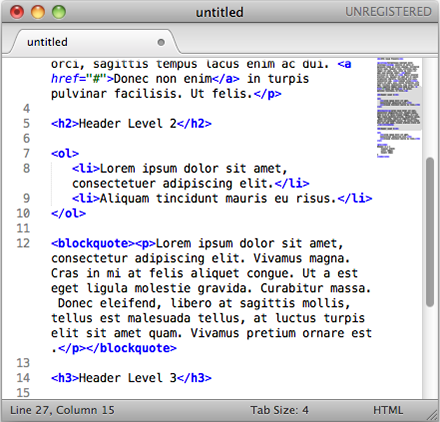Select the untitled tab

click(95, 42)
